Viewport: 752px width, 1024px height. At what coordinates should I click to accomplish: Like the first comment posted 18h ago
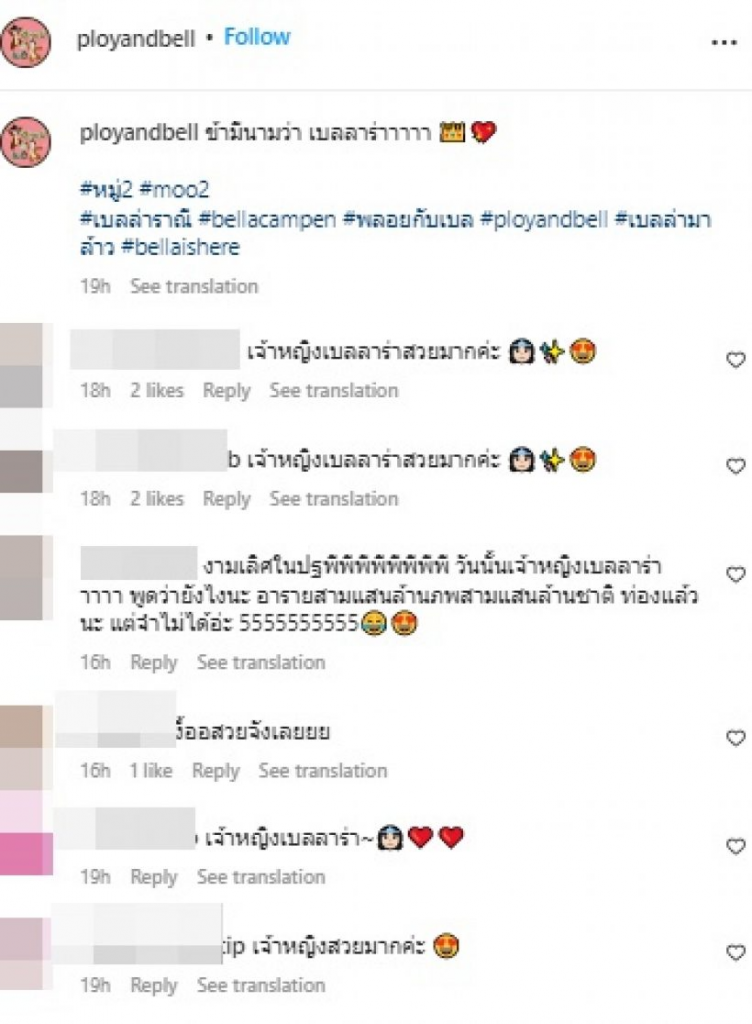click(x=736, y=360)
